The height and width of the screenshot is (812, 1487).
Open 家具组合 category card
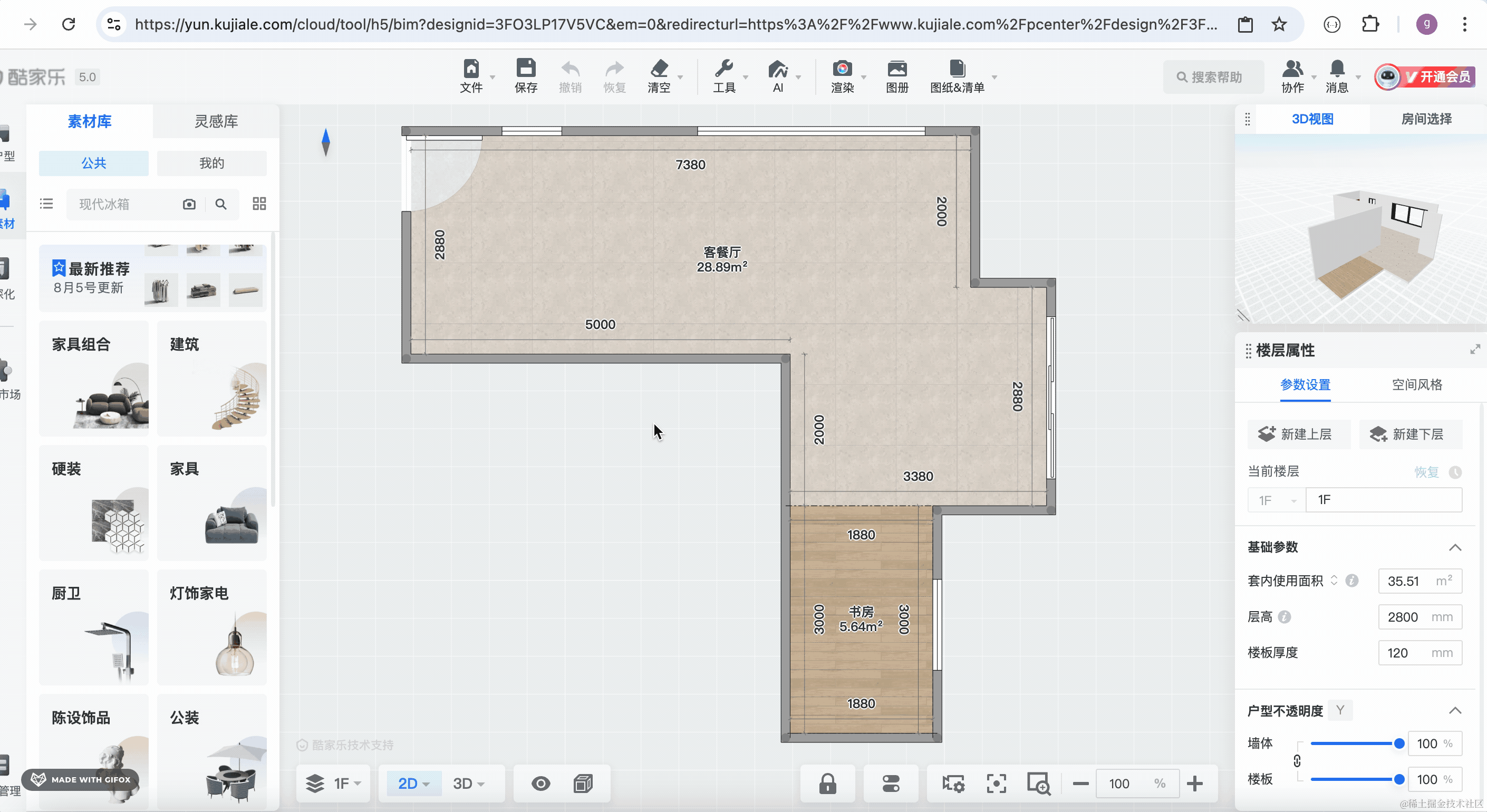[x=93, y=378]
